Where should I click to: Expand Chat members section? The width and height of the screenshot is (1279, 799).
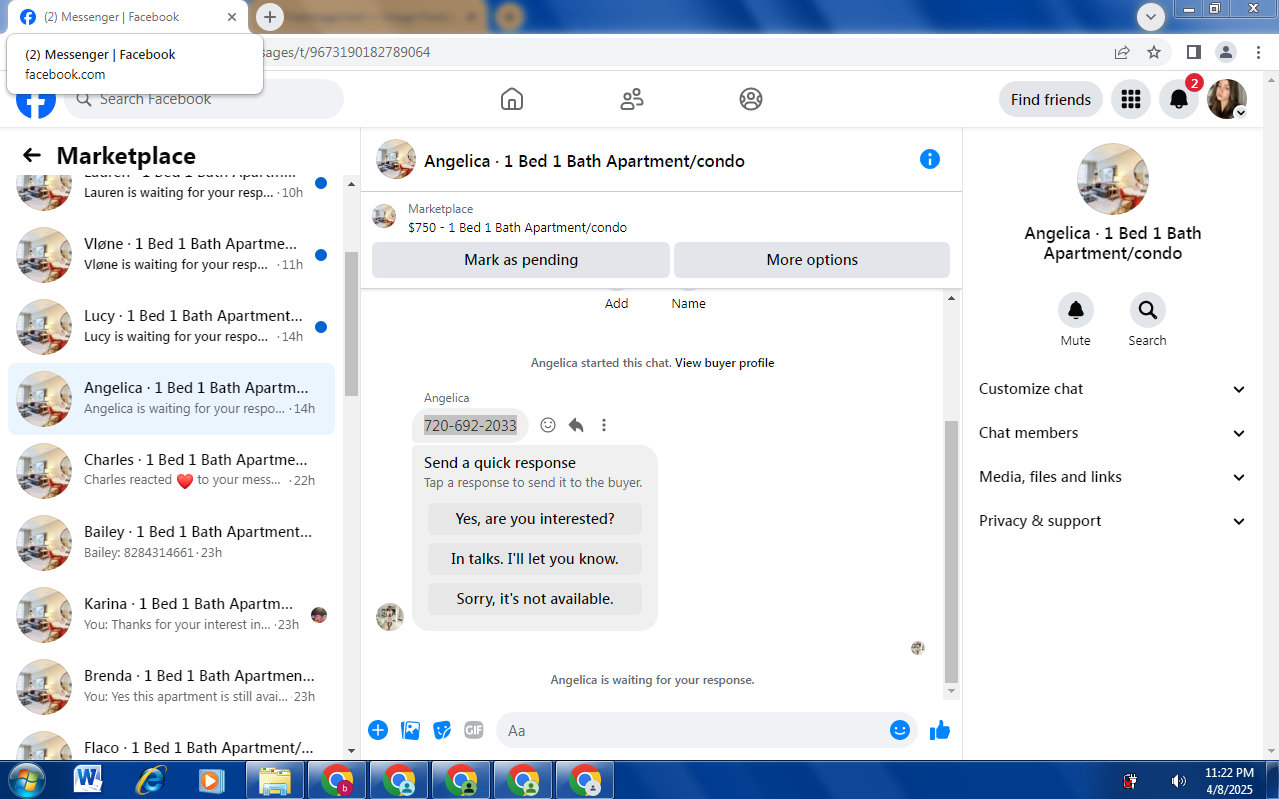coord(1113,433)
